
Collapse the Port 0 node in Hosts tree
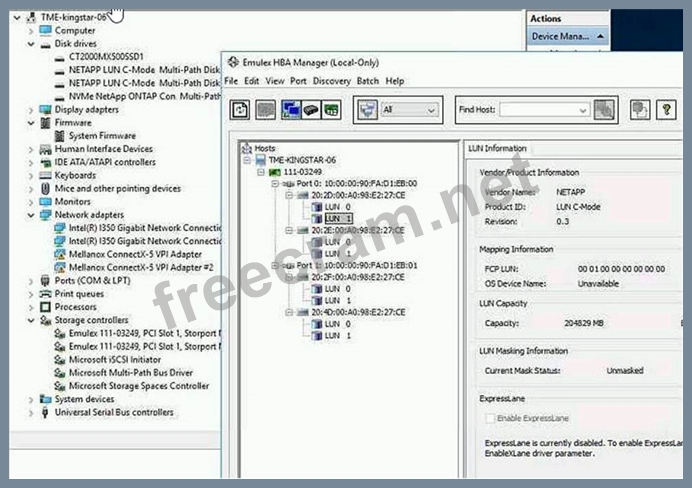(275, 183)
